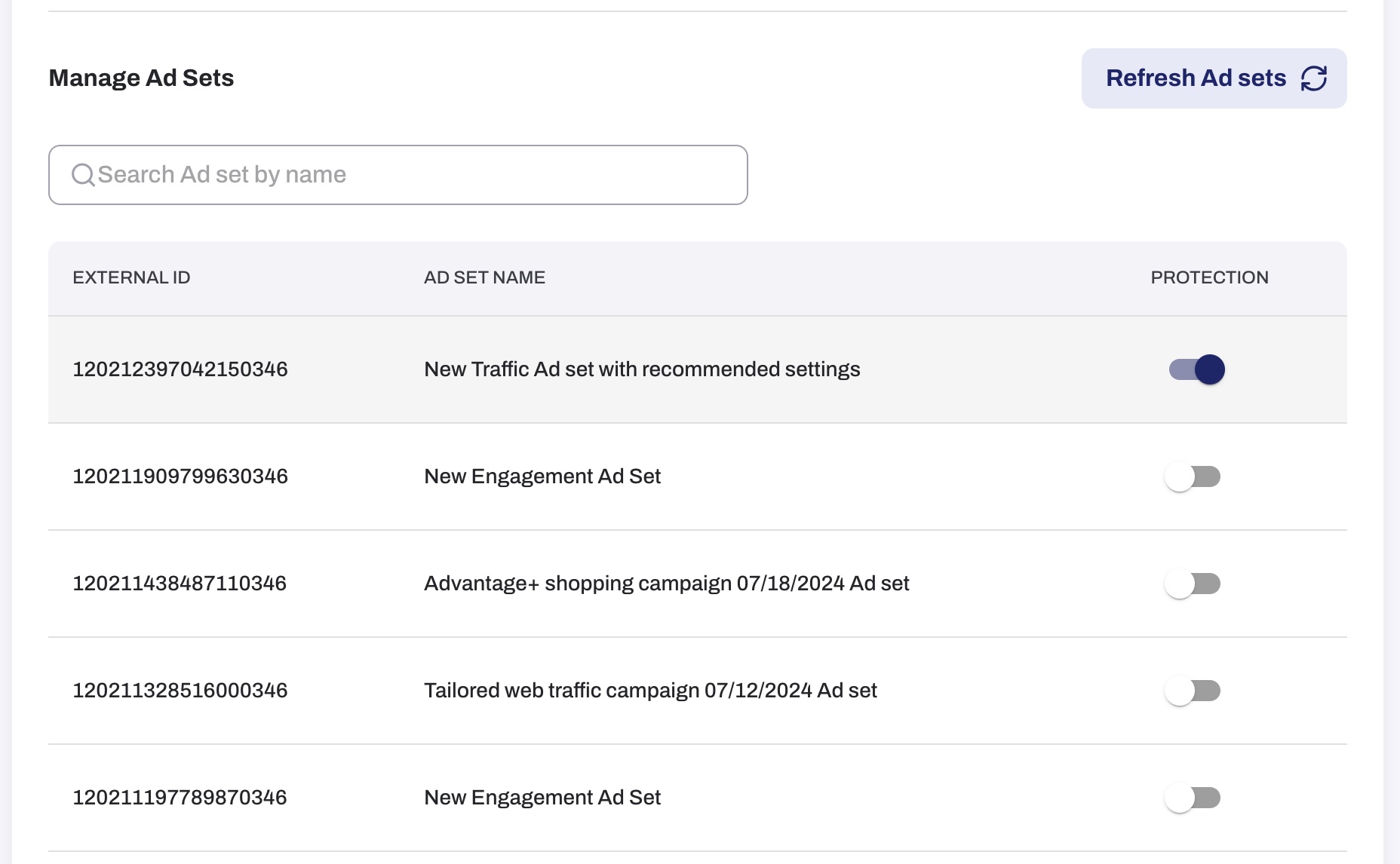Enable protection for ad set 120211909799630346
This screenshot has width=1400, height=864.
1193,476
